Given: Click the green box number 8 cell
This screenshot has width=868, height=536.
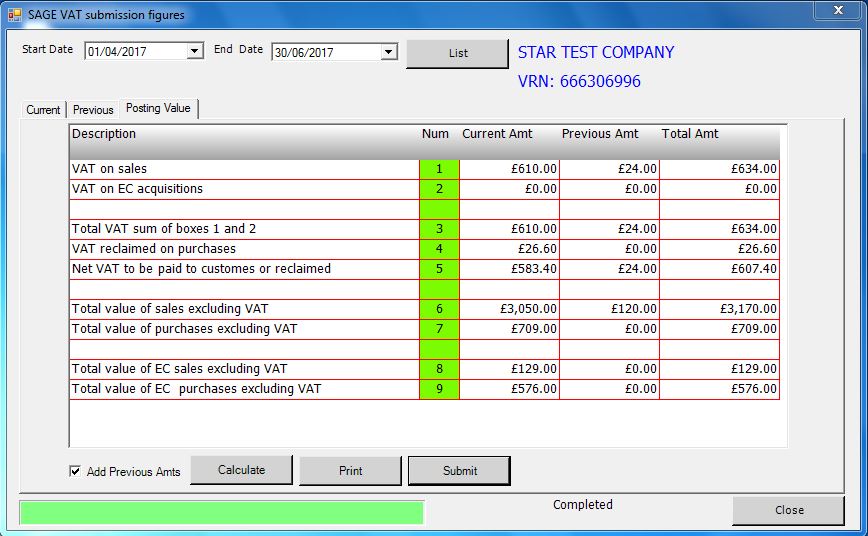Looking at the screenshot, I should (x=440, y=368).
